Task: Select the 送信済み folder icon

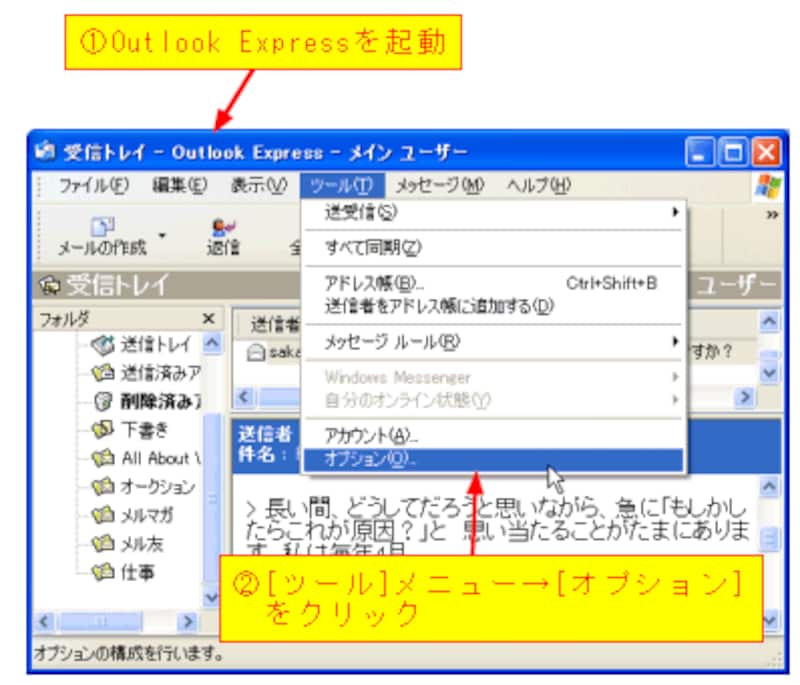Action: [103, 373]
